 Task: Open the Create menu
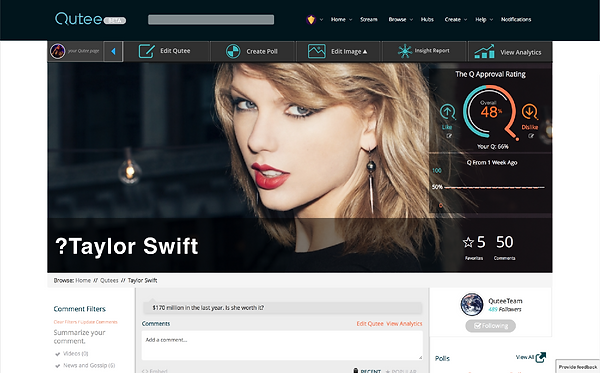[x=453, y=20]
